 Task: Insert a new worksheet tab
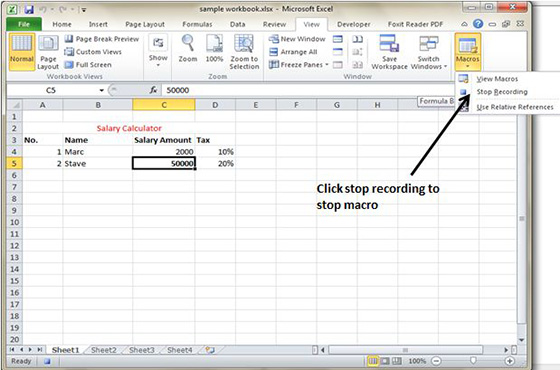click(x=210, y=350)
